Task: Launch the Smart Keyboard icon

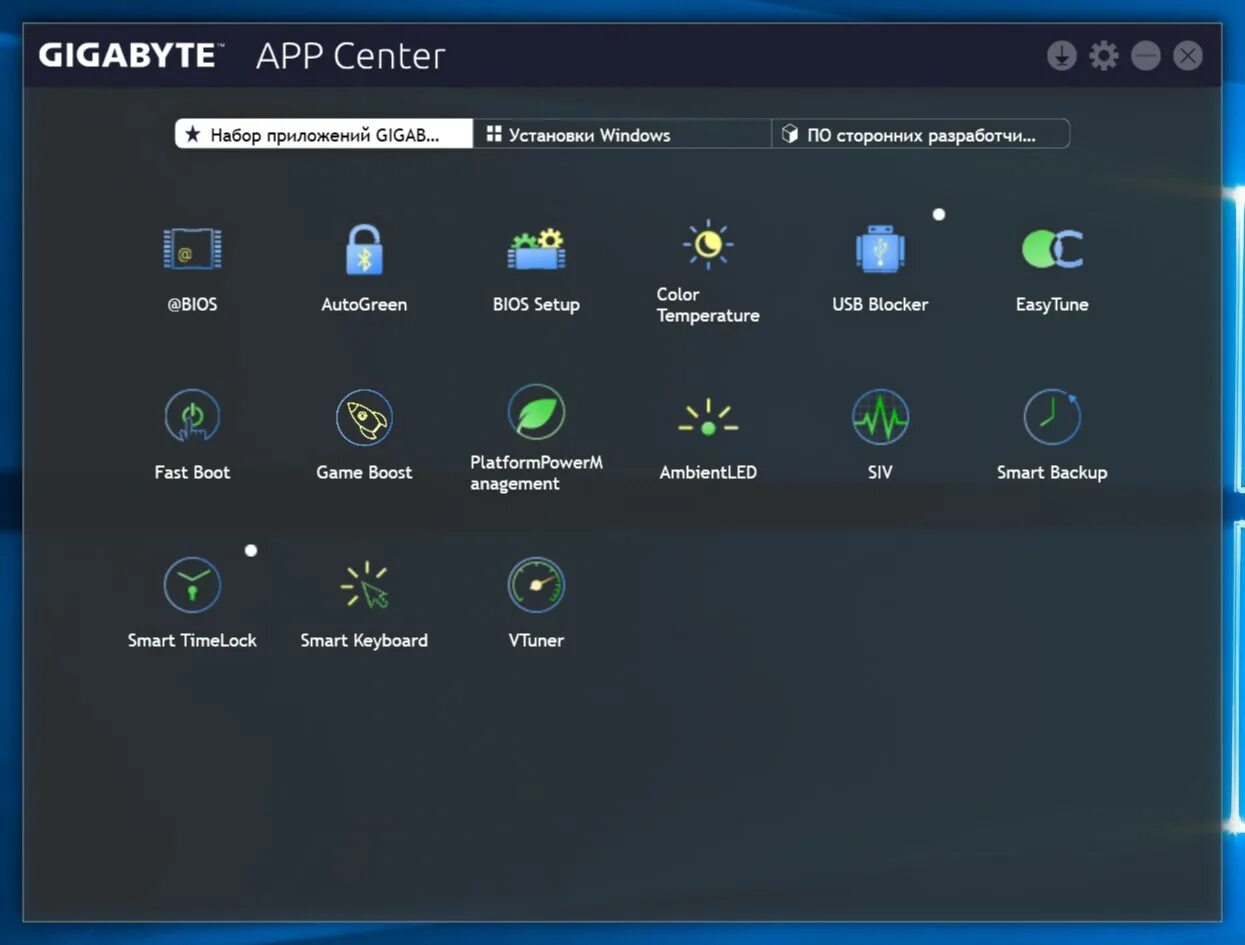Action: [364, 585]
